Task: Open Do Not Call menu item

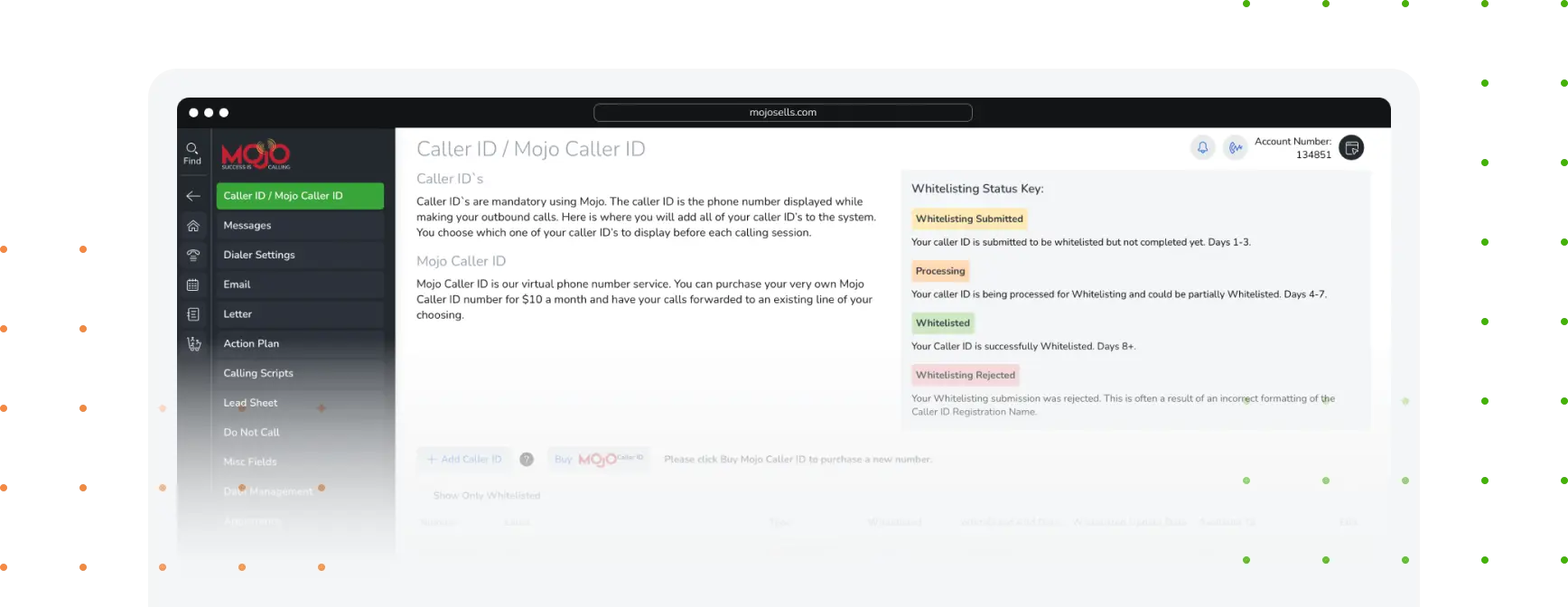Action: point(300,433)
